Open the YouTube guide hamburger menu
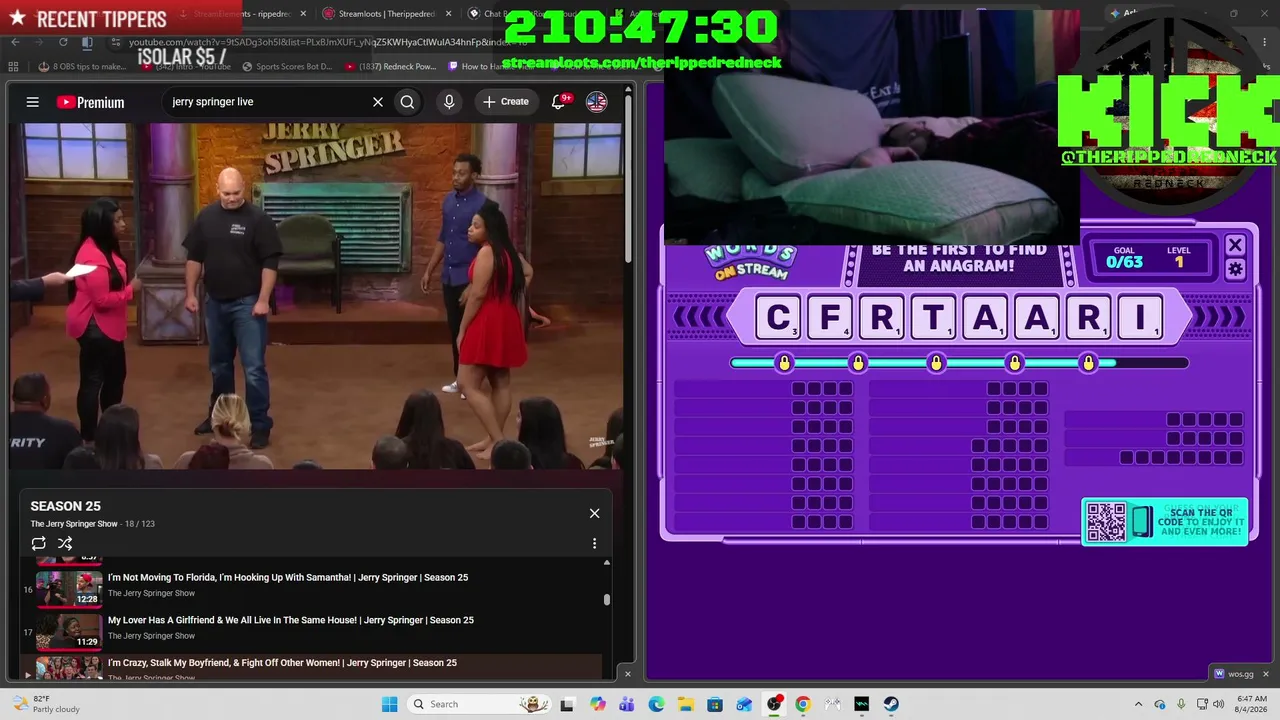The width and height of the screenshot is (1280, 720). coord(32,102)
